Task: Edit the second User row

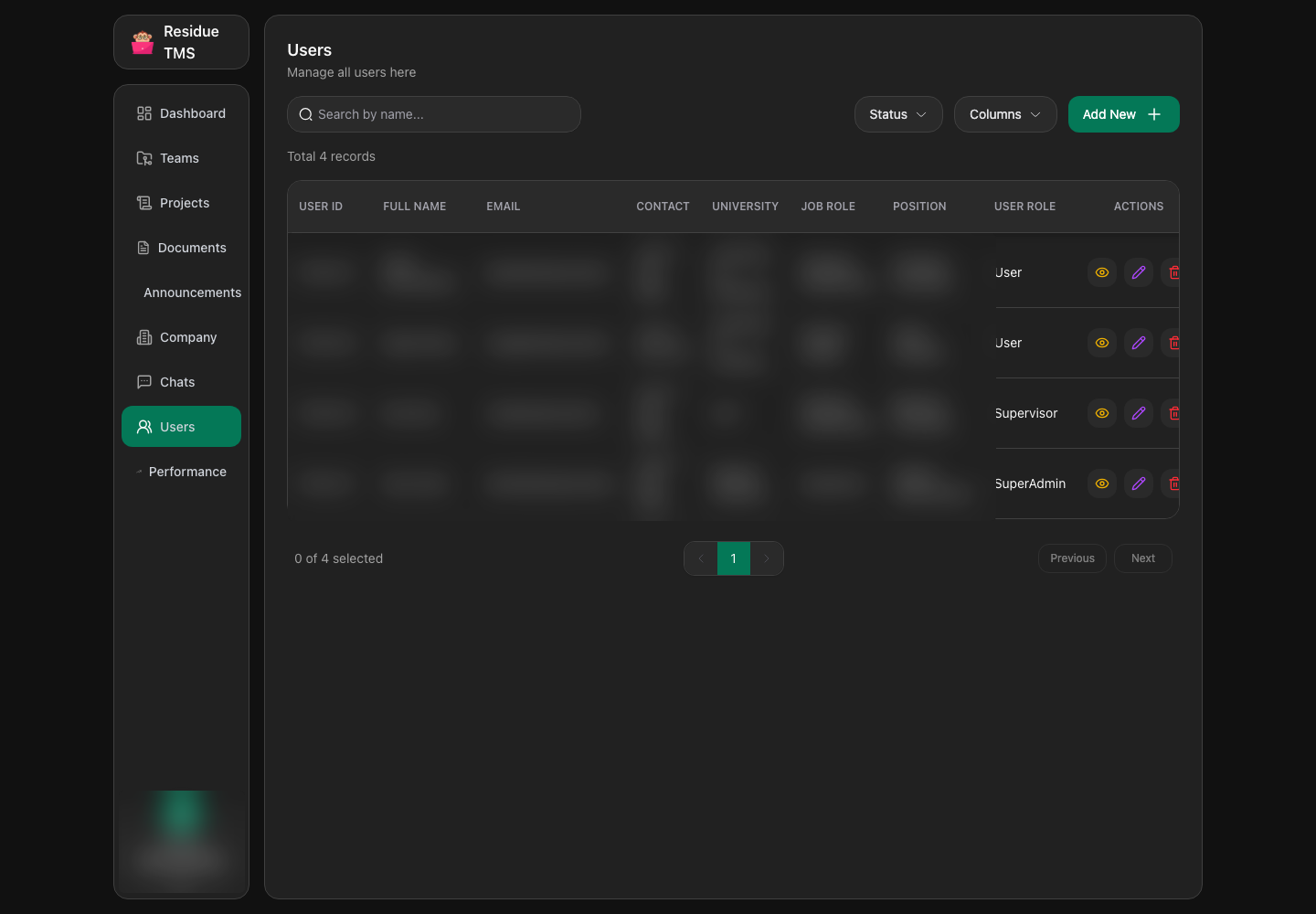Action: click(1139, 343)
